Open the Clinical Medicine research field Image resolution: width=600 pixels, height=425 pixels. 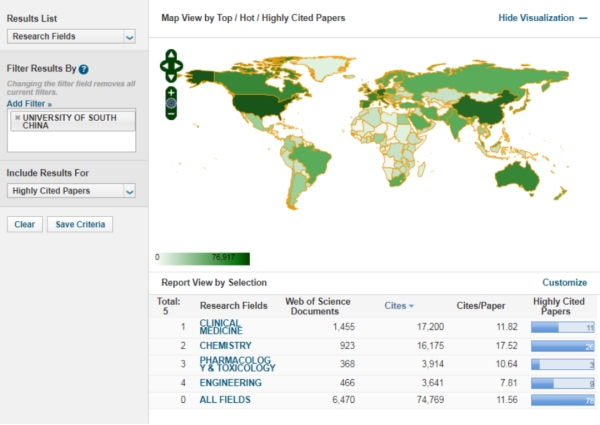point(220,327)
